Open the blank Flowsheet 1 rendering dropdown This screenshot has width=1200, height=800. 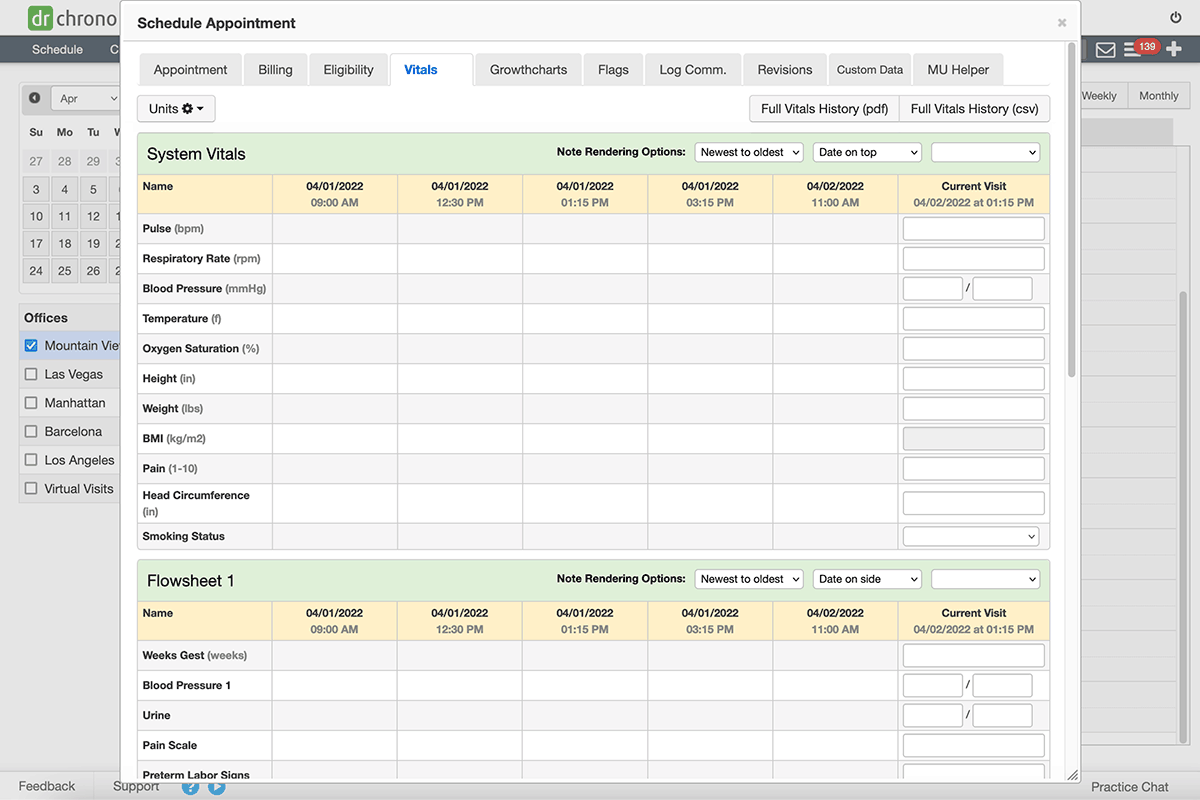point(985,579)
